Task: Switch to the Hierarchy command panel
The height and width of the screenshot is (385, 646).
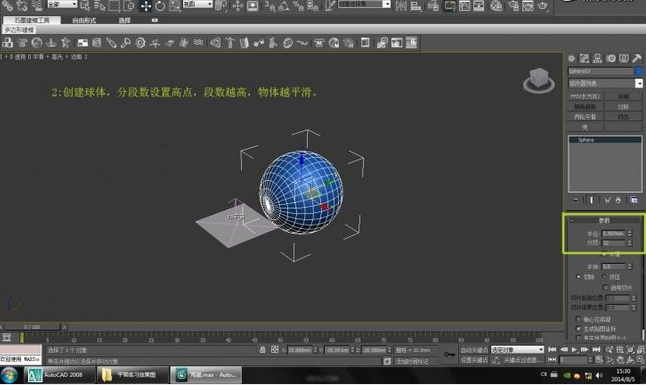Action: point(597,59)
